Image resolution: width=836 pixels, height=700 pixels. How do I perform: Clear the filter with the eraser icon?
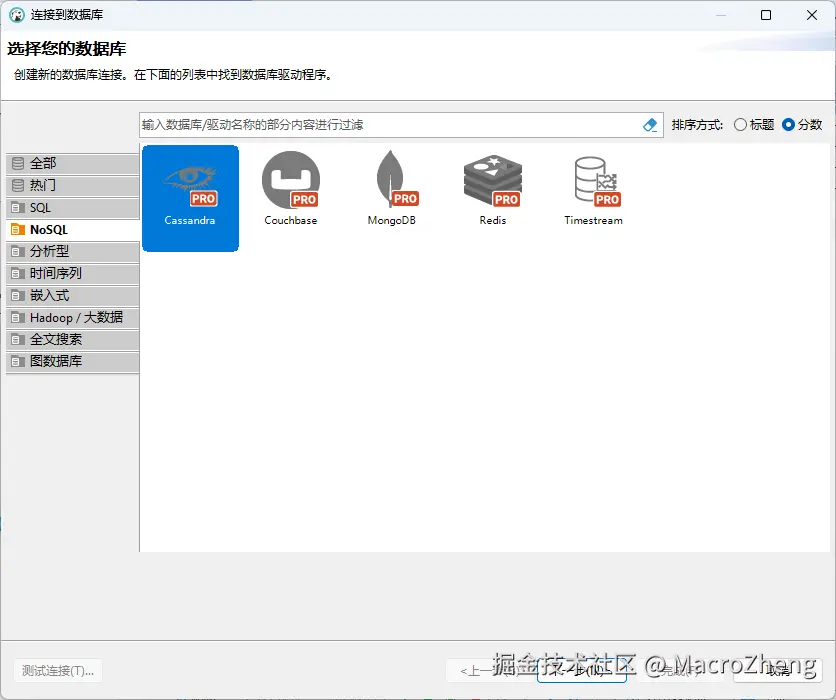pyautogui.click(x=650, y=125)
